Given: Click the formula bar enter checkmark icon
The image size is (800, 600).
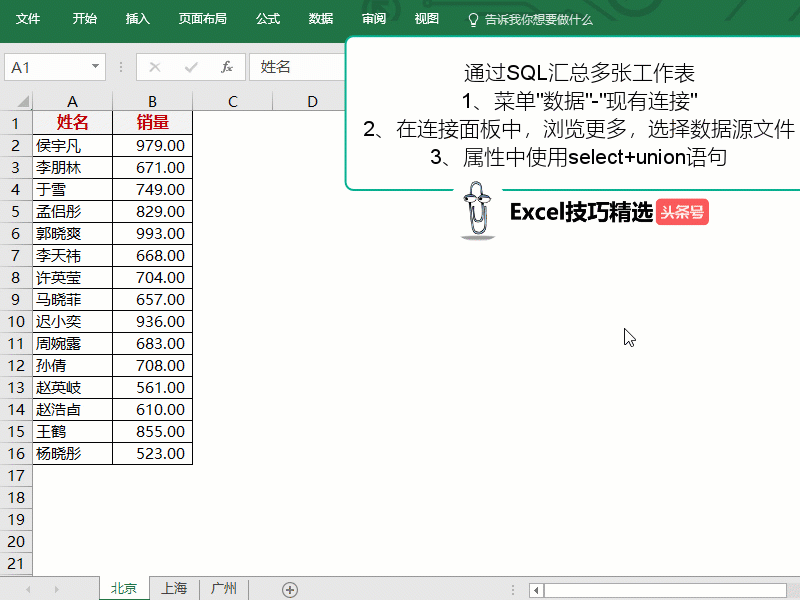Looking at the screenshot, I should tap(191, 67).
